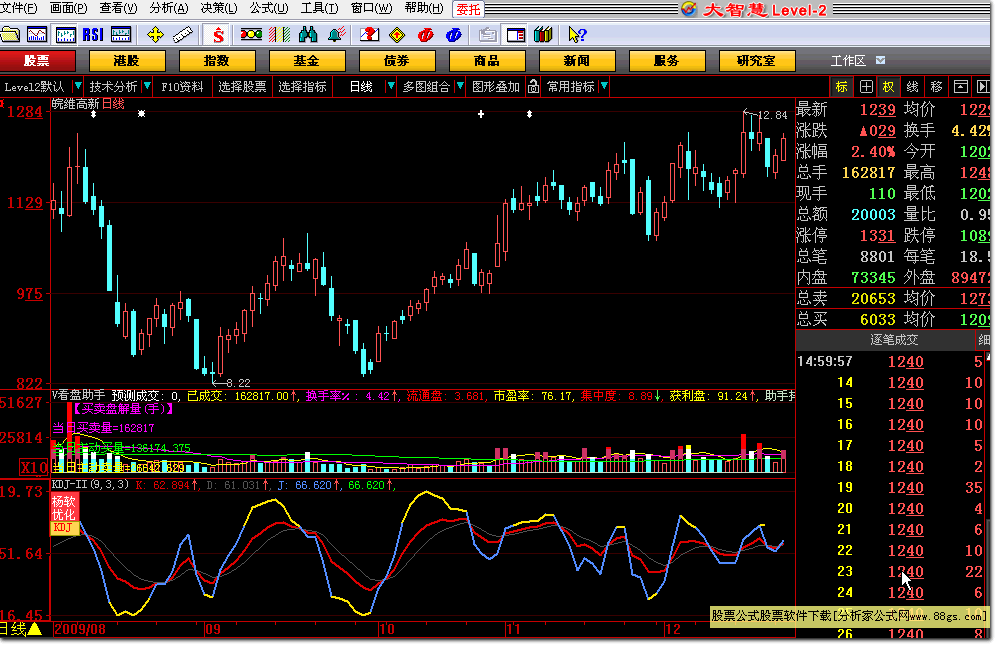Toggle the 权 adjustment button

[888, 87]
